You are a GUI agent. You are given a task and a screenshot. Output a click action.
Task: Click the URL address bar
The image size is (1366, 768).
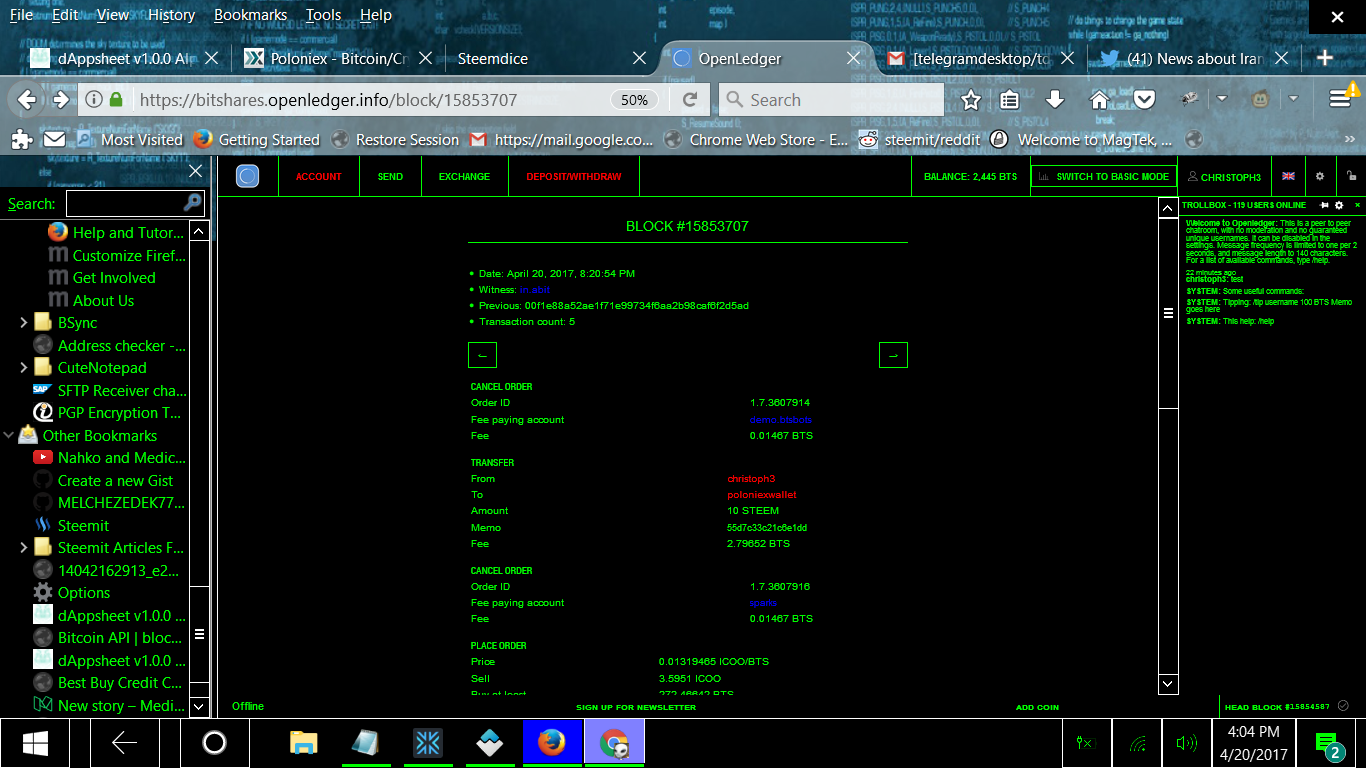click(x=370, y=100)
